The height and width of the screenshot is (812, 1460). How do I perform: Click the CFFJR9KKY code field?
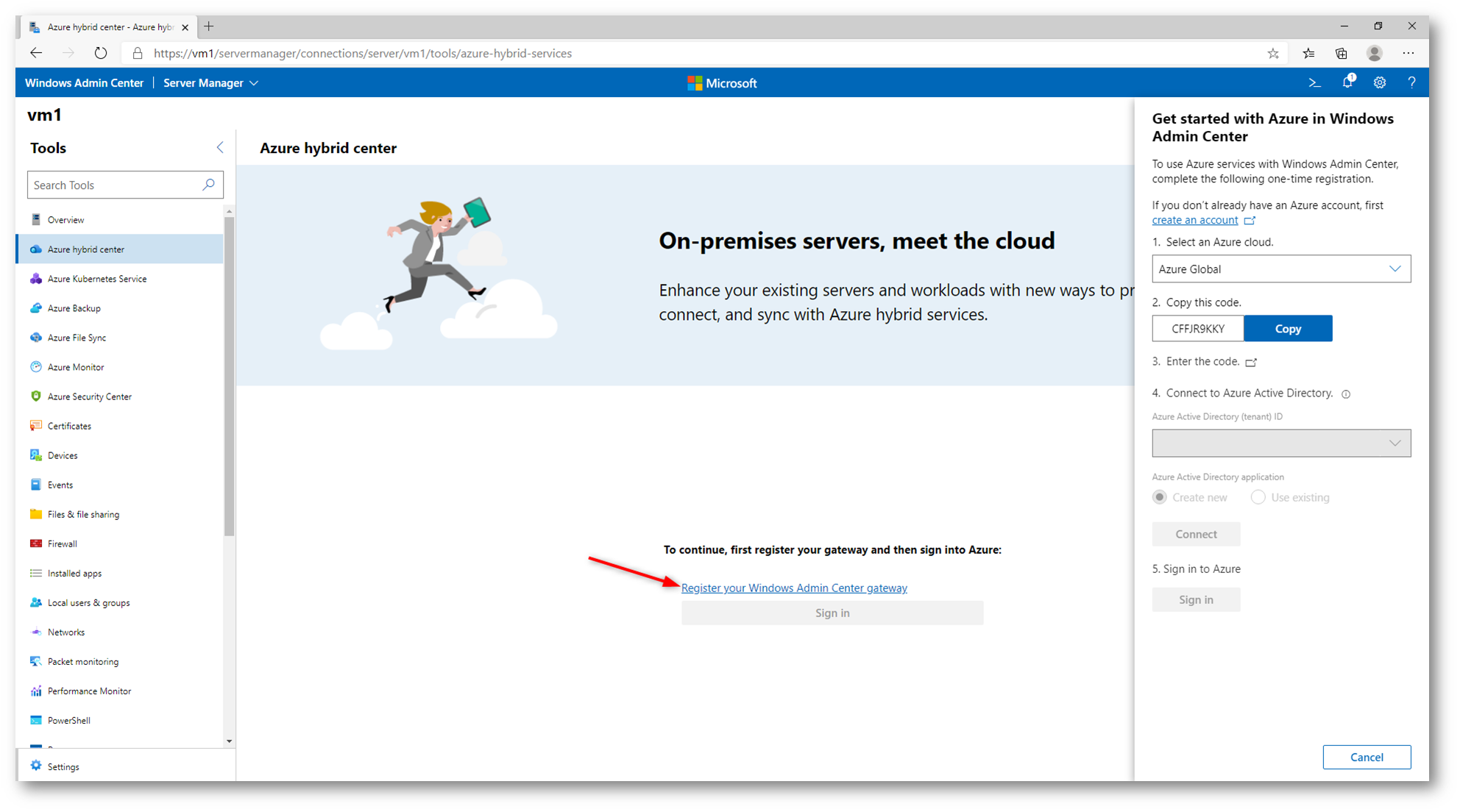1198,328
